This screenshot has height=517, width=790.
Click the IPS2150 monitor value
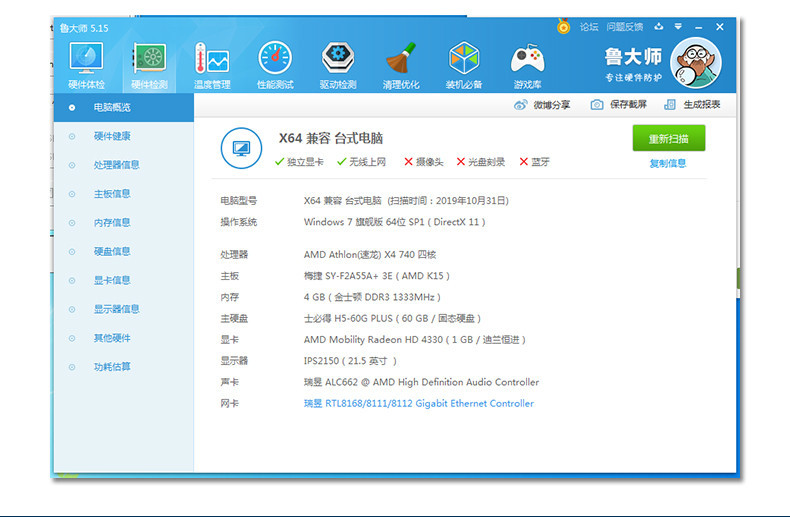point(350,361)
